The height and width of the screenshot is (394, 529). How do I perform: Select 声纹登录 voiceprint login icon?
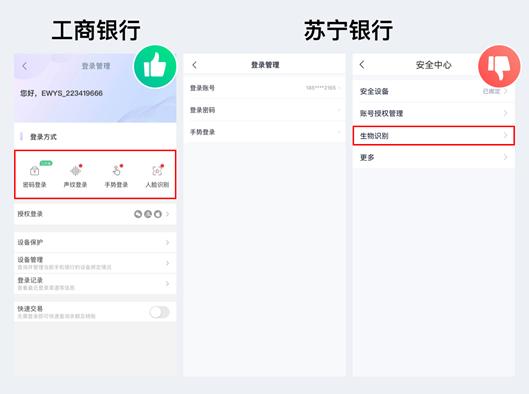coord(75,171)
